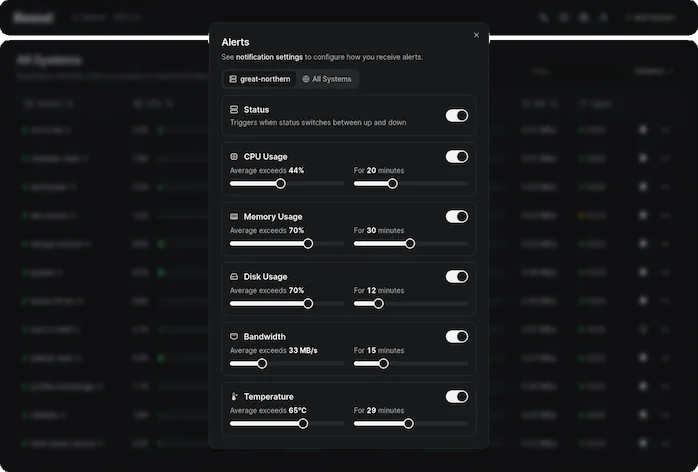This screenshot has height=472, width=698.
Task: Toggle the Memory Usage alert switch
Action: [456, 216]
